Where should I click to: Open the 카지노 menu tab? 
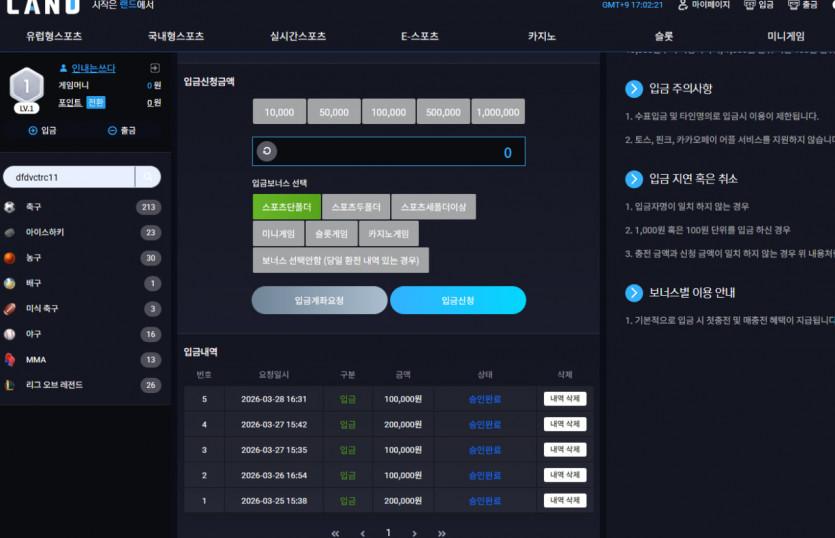pyautogui.click(x=542, y=36)
